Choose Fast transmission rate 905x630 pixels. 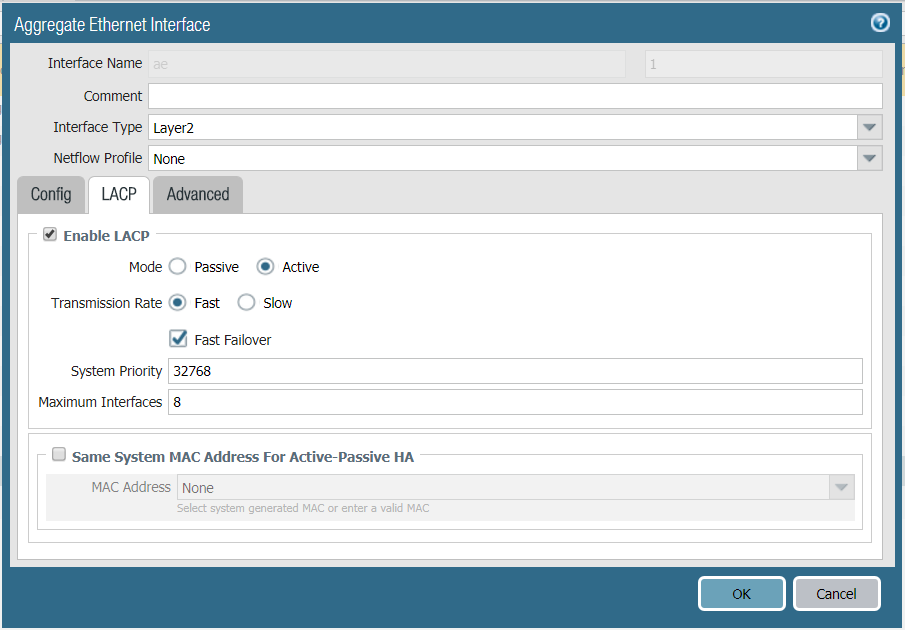[177, 303]
